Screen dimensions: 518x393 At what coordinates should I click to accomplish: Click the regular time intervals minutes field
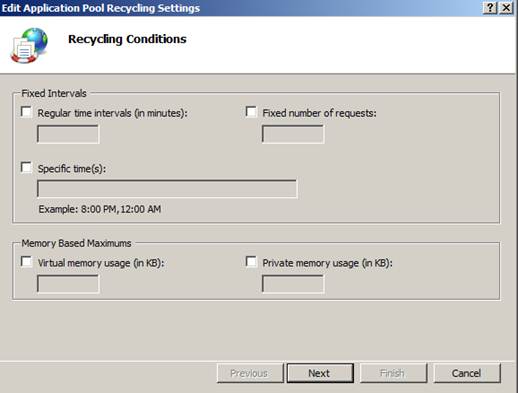pos(68,134)
